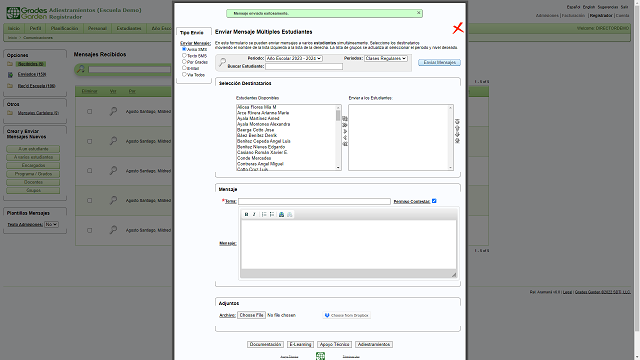Select the Por Grados radio option
The width and height of the screenshot is (640, 360).
click(x=184, y=62)
